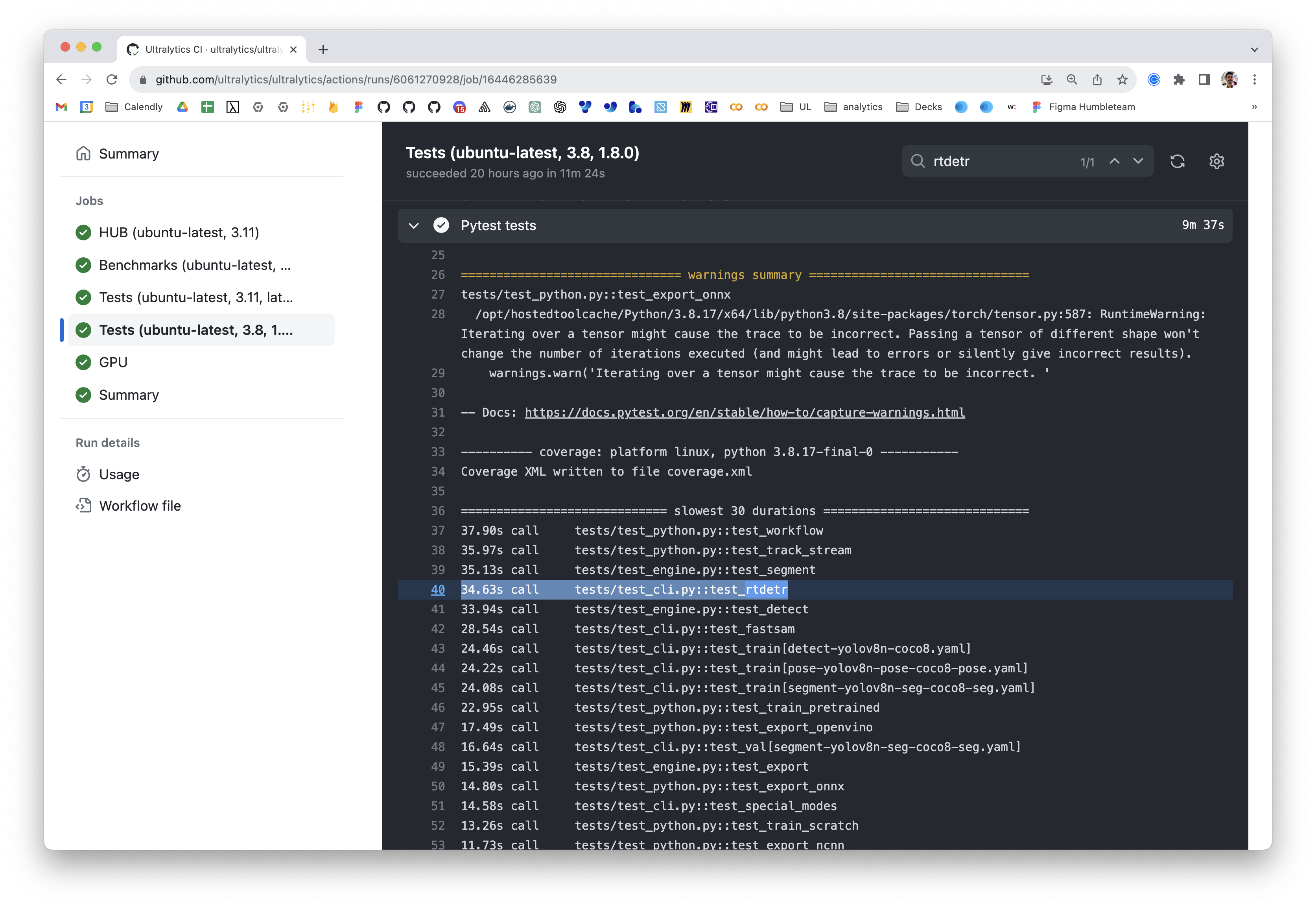Reveal hidden bookmarks via the double-chevron

click(1254, 107)
